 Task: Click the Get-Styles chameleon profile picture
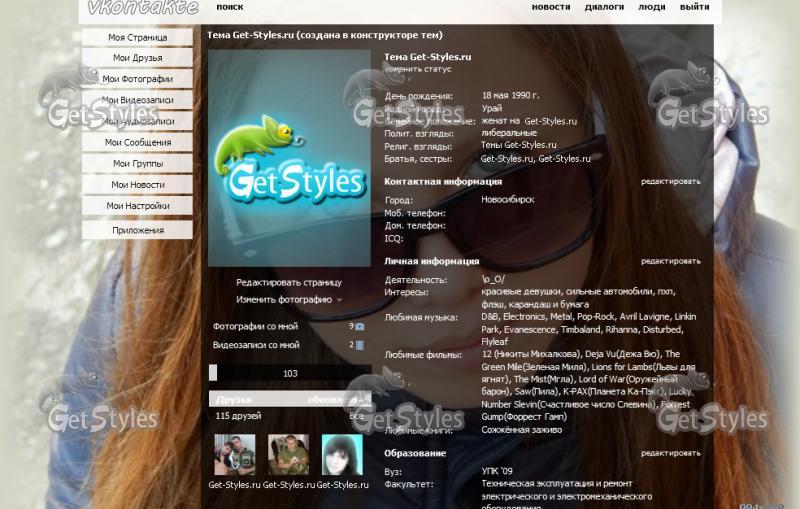289,158
